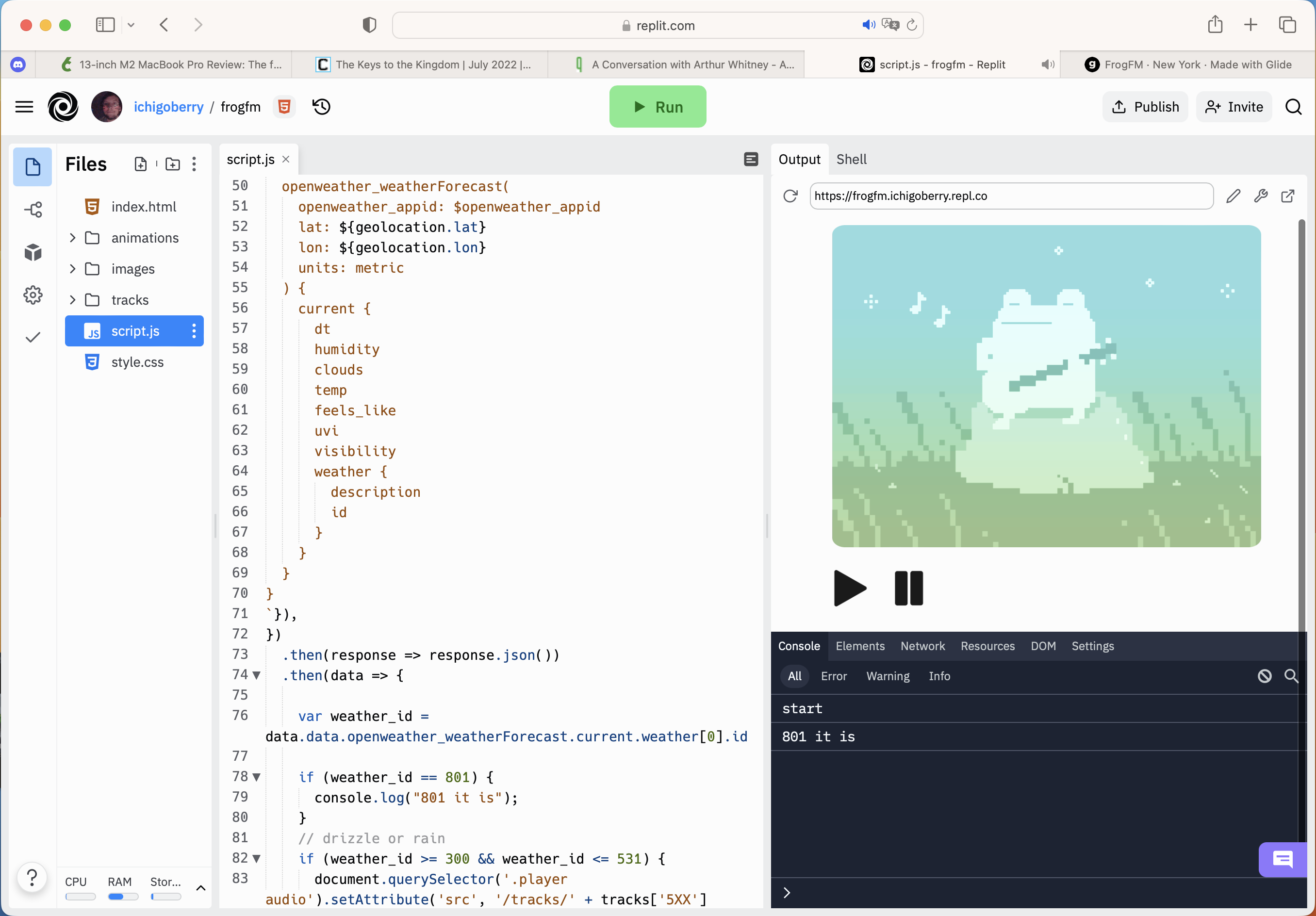Open the Packages cube icon in sidebar
Image resolution: width=1316 pixels, height=916 pixels.
[33, 252]
